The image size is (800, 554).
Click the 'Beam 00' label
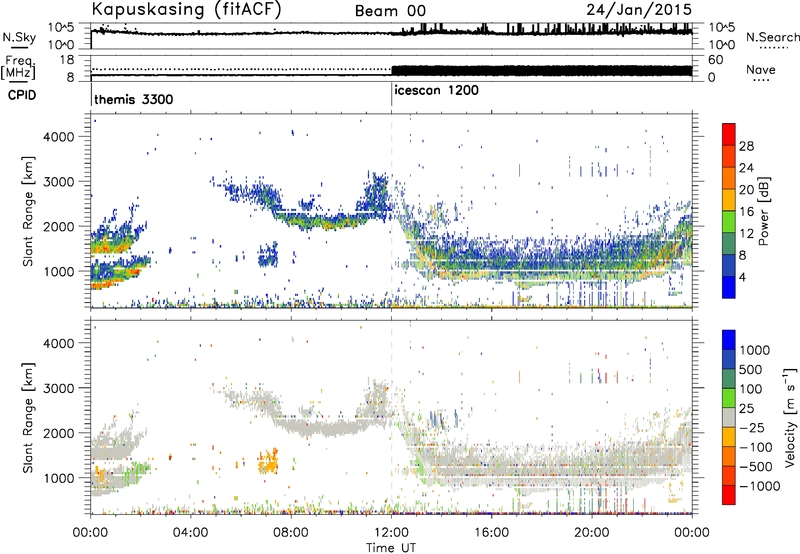click(x=390, y=11)
